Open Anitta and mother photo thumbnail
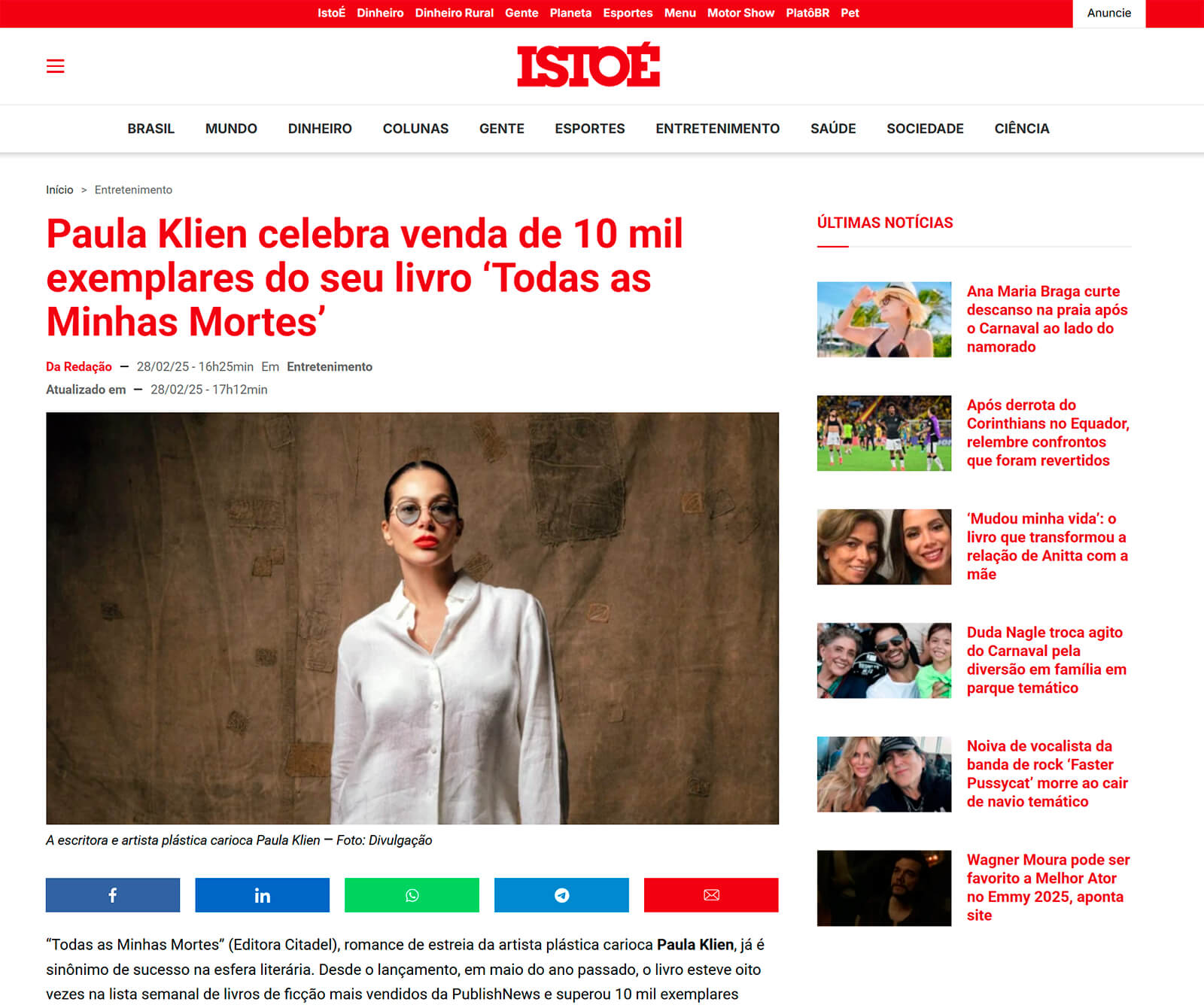This screenshot has width=1204, height=1008. tap(884, 547)
